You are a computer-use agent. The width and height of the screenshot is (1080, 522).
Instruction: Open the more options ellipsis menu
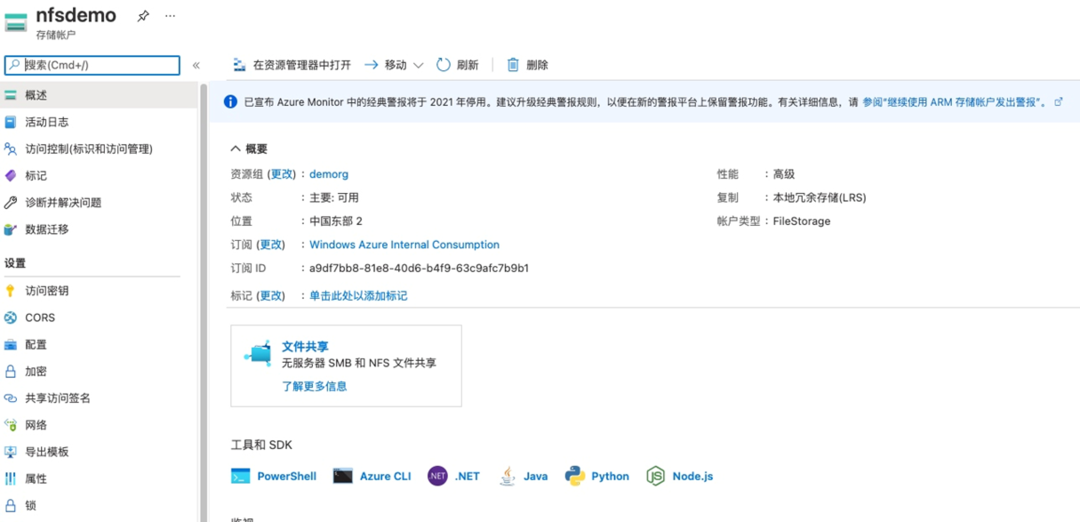[x=170, y=16]
